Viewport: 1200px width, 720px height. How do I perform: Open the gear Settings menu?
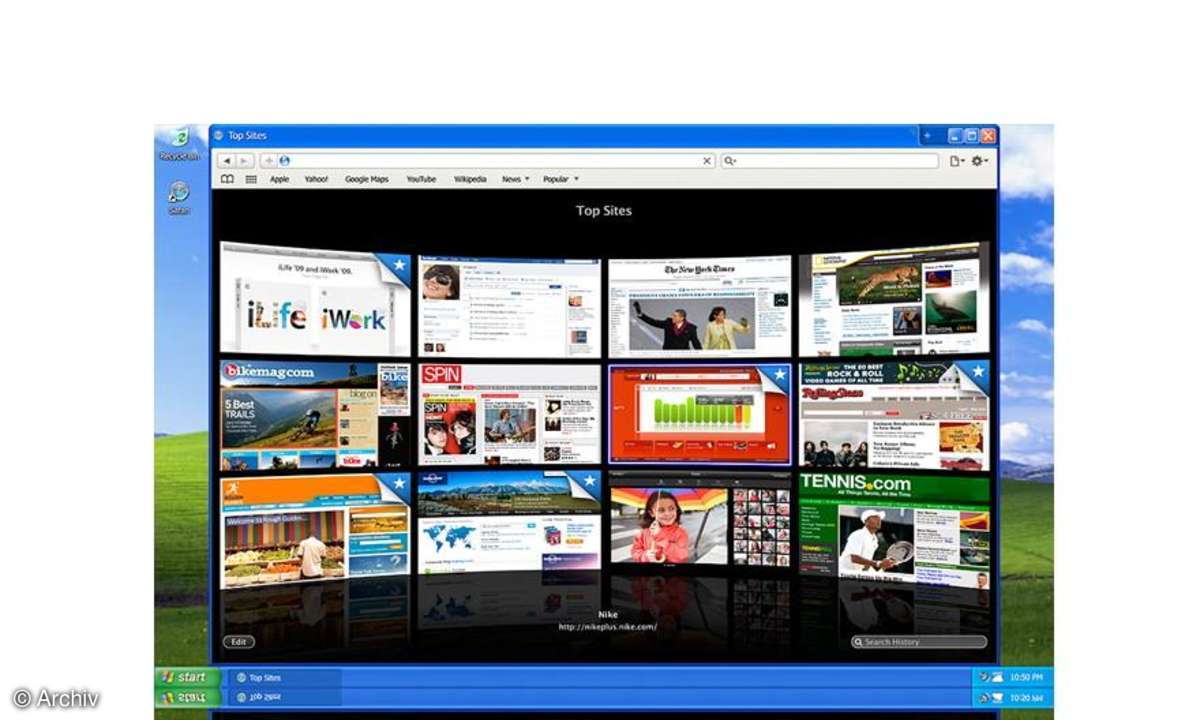979,160
